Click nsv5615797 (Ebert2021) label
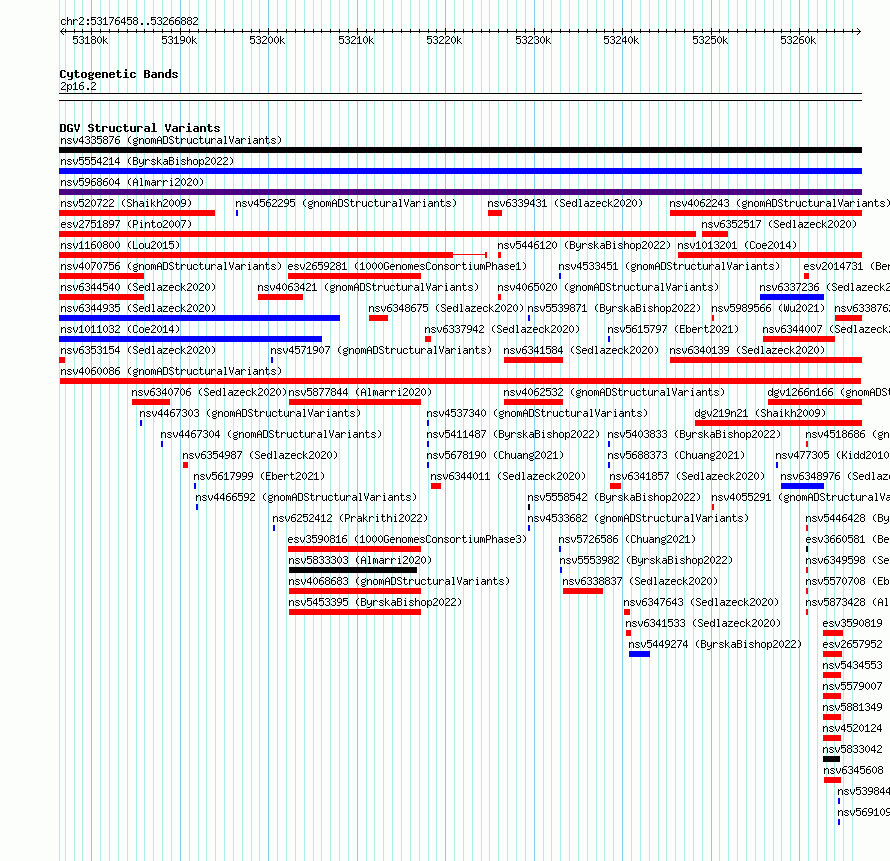This screenshot has width=890, height=861. tap(673, 329)
